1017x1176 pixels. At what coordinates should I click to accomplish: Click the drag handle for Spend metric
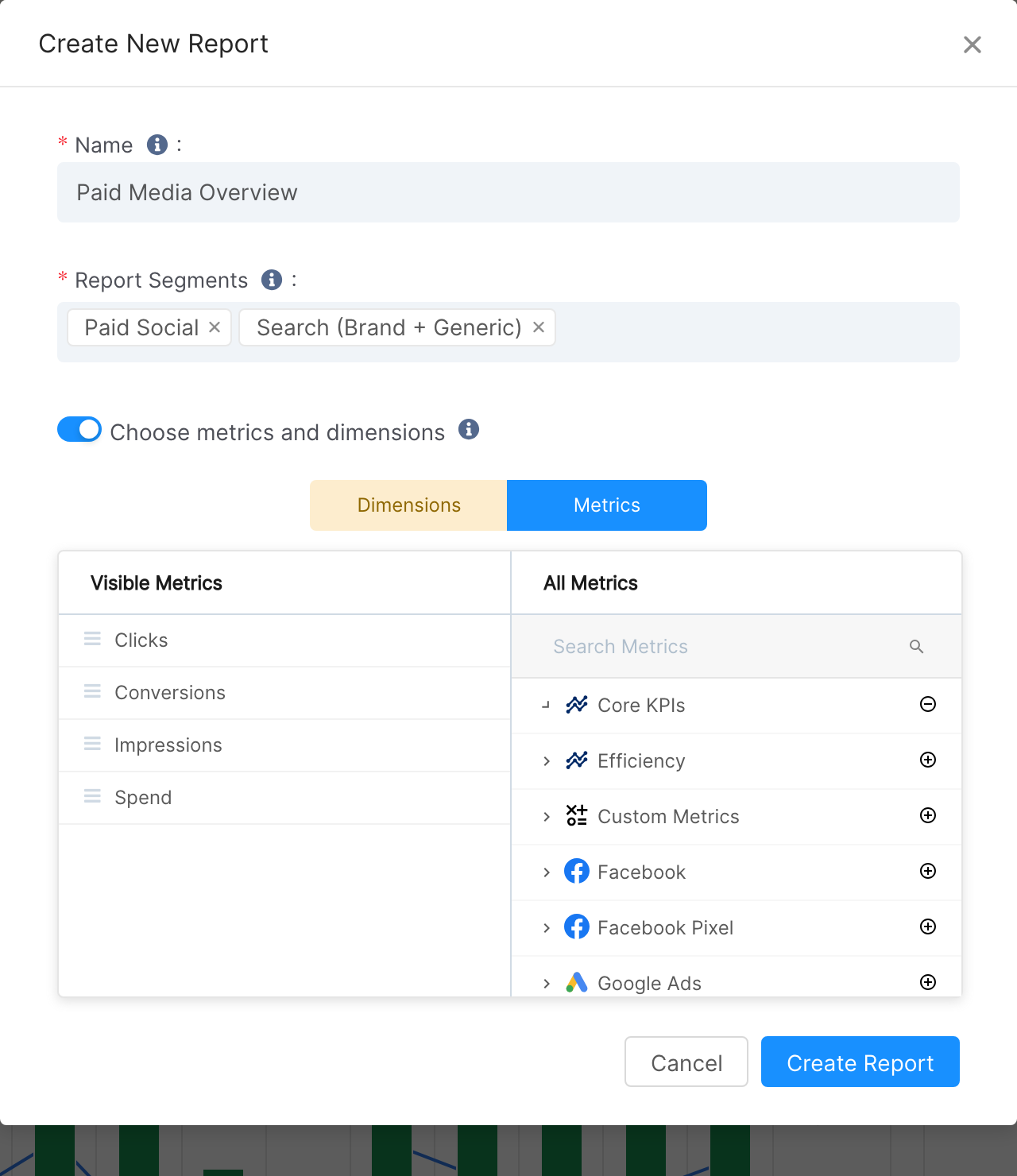pos(92,796)
